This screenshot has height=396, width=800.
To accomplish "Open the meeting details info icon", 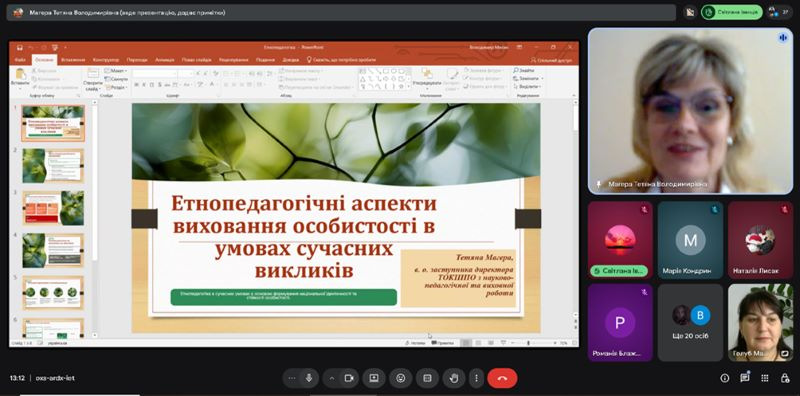I will [x=724, y=378].
